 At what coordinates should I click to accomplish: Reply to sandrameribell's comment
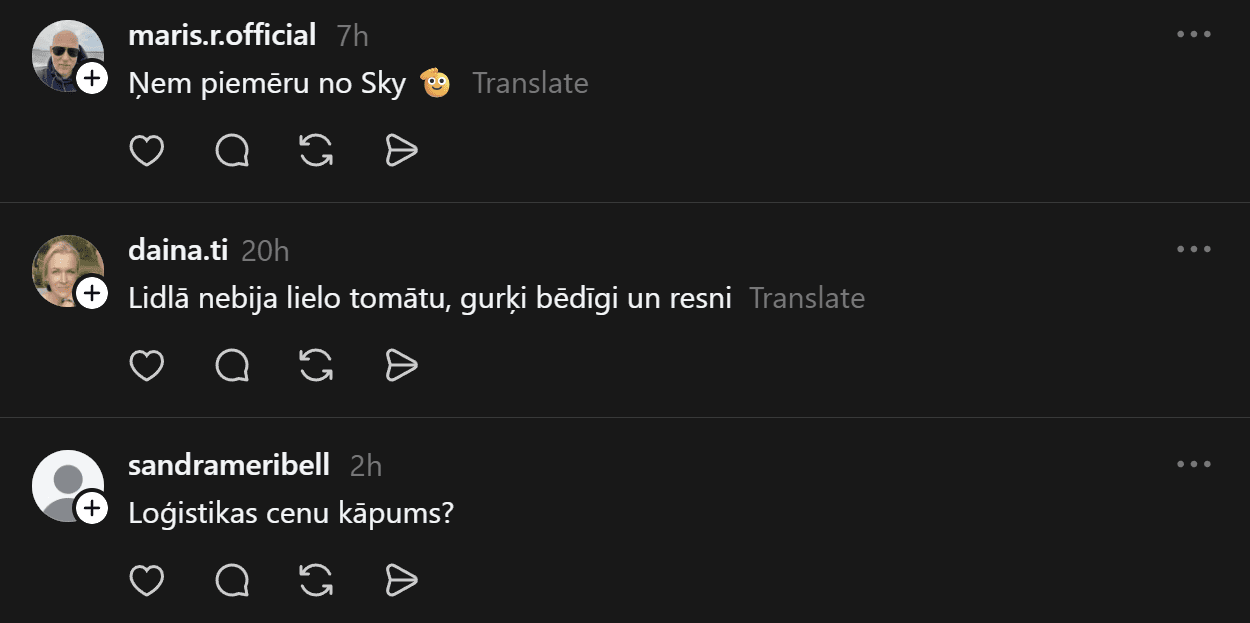click(232, 580)
